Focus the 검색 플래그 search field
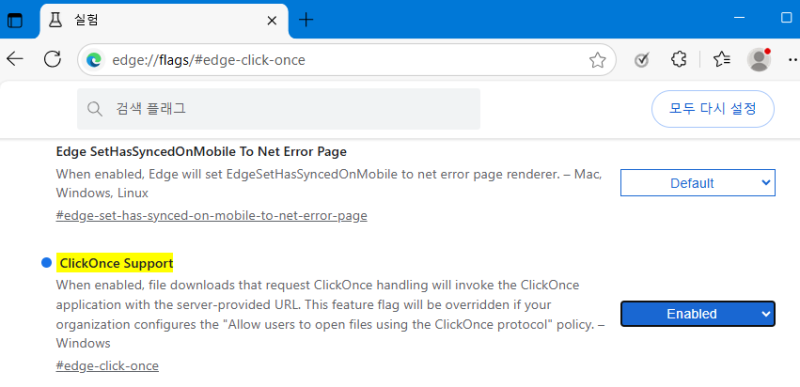Viewport: 800px width, 387px height. click(279, 109)
